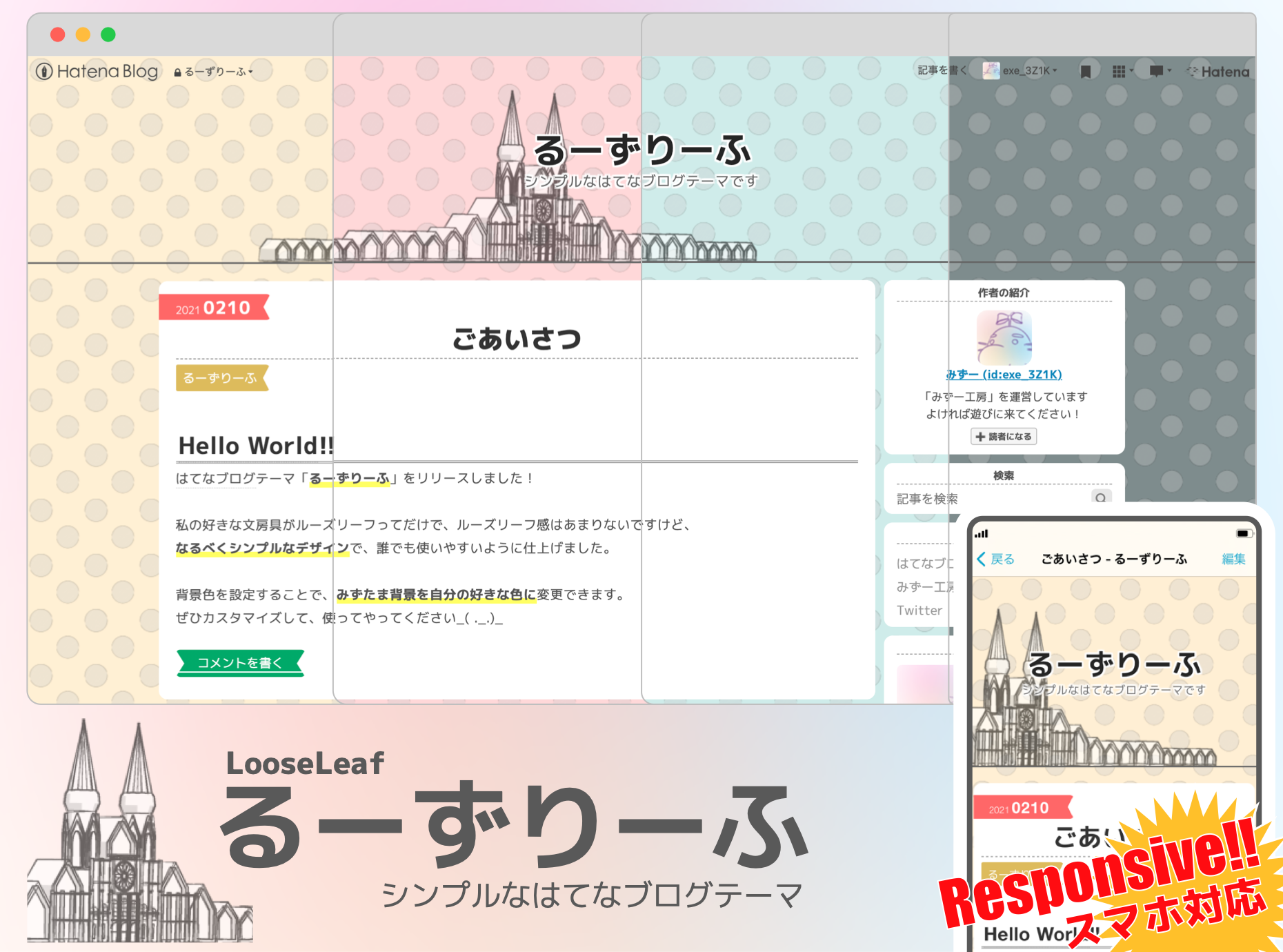This screenshot has height=952, width=1283.
Task: Tap the phone's blog title るーずりーふ
Action: pos(1115,664)
